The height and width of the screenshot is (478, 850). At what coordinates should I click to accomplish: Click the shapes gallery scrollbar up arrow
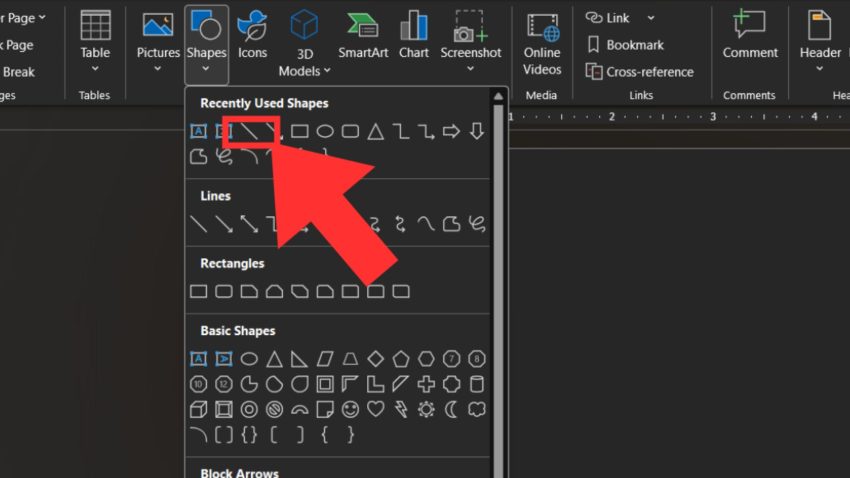497,98
